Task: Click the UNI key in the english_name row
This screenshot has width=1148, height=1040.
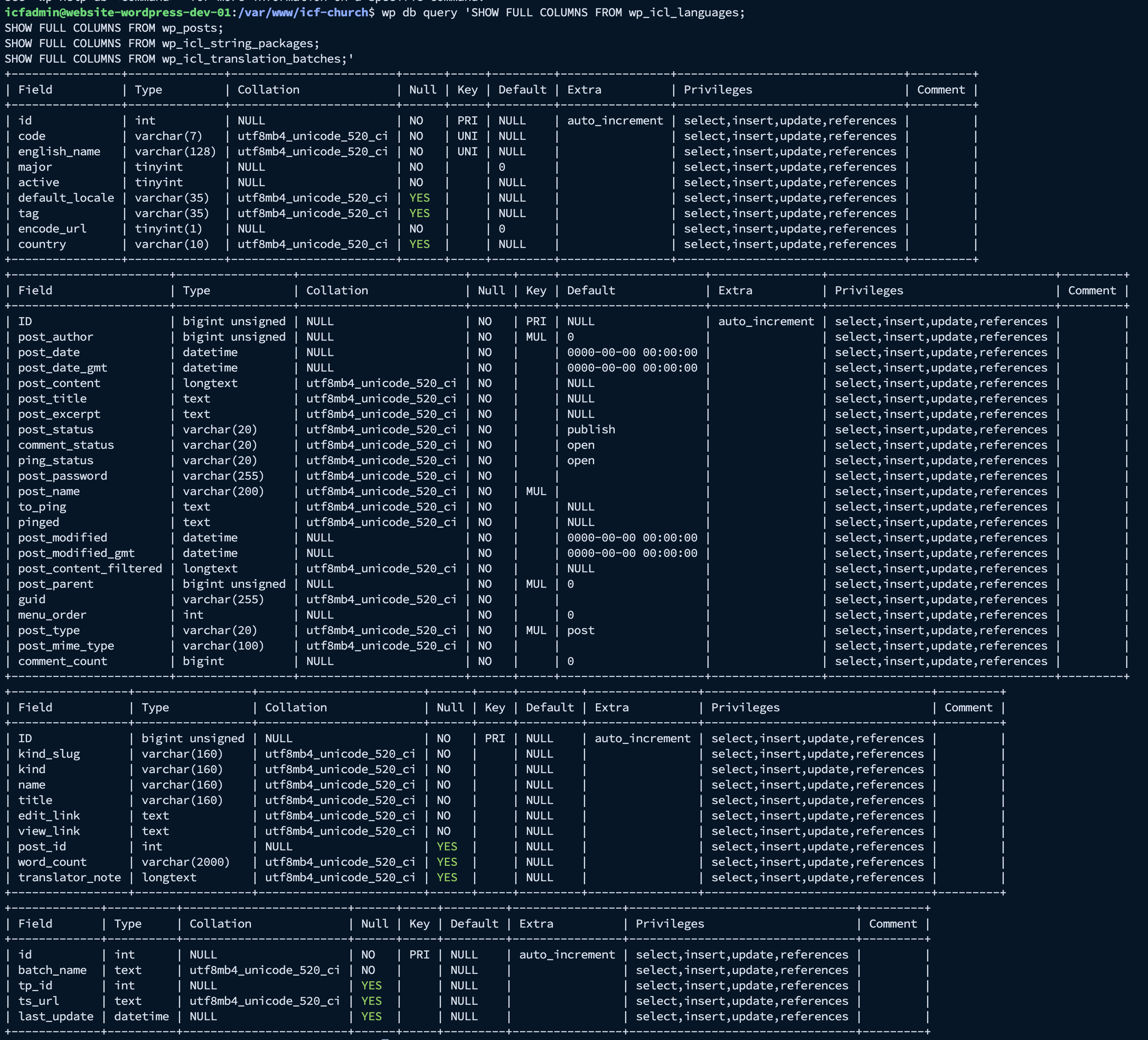Action: pos(468,151)
